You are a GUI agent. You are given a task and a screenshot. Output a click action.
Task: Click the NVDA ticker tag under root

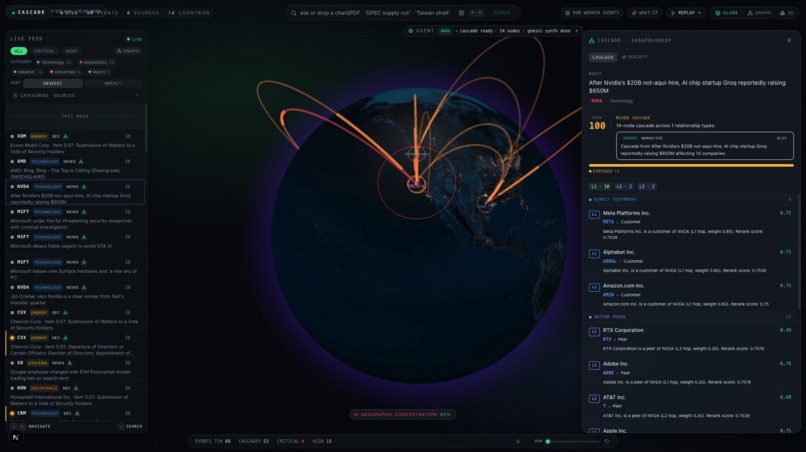click(596, 101)
